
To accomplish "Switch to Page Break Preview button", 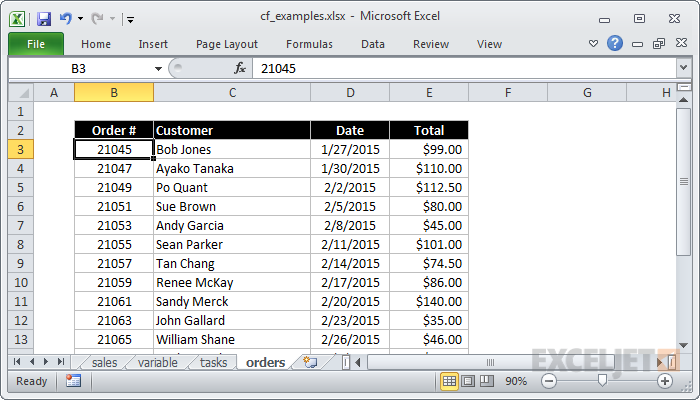I will [487, 381].
